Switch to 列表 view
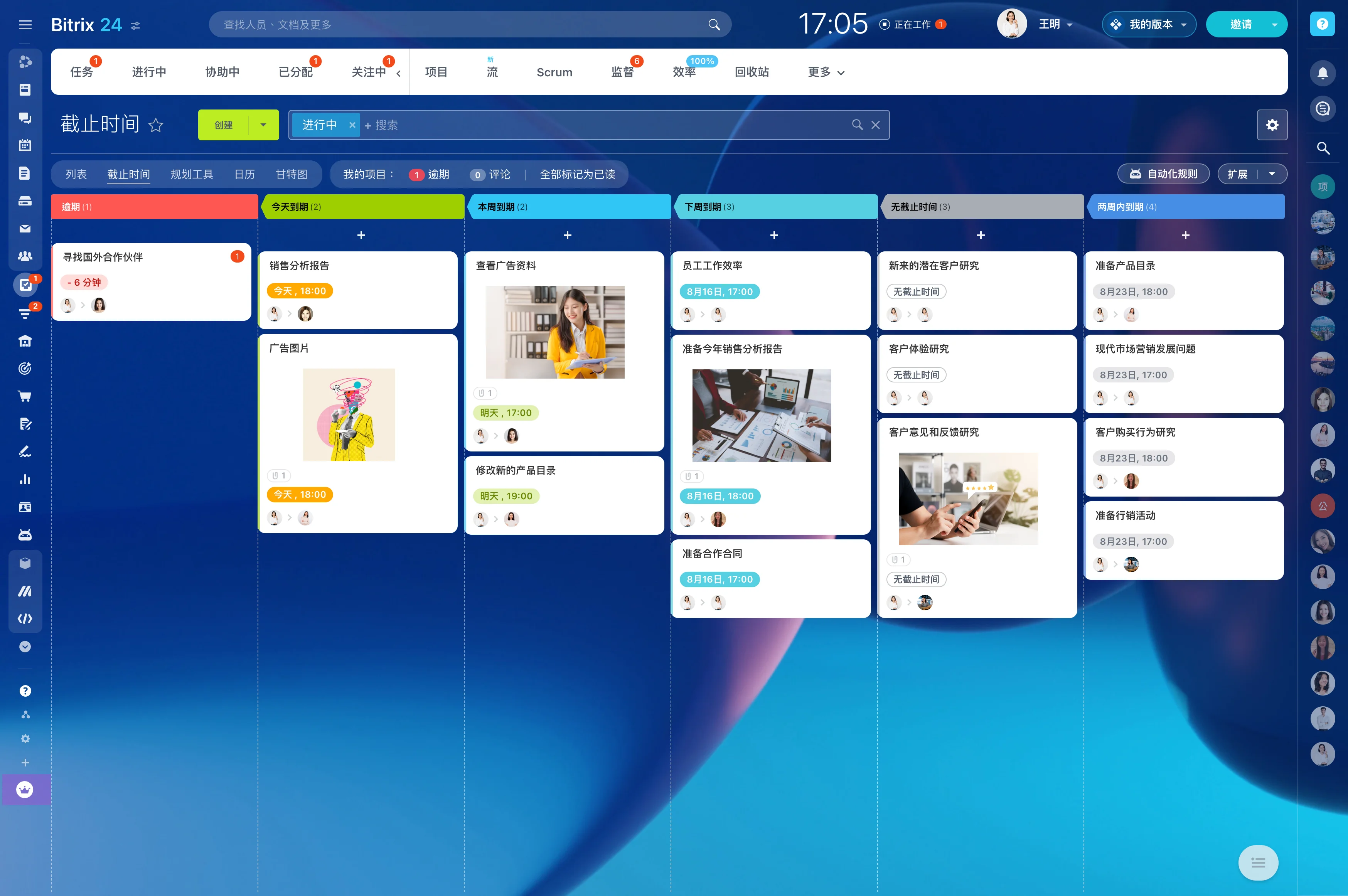Screen dimensions: 1348x896 coord(76,175)
